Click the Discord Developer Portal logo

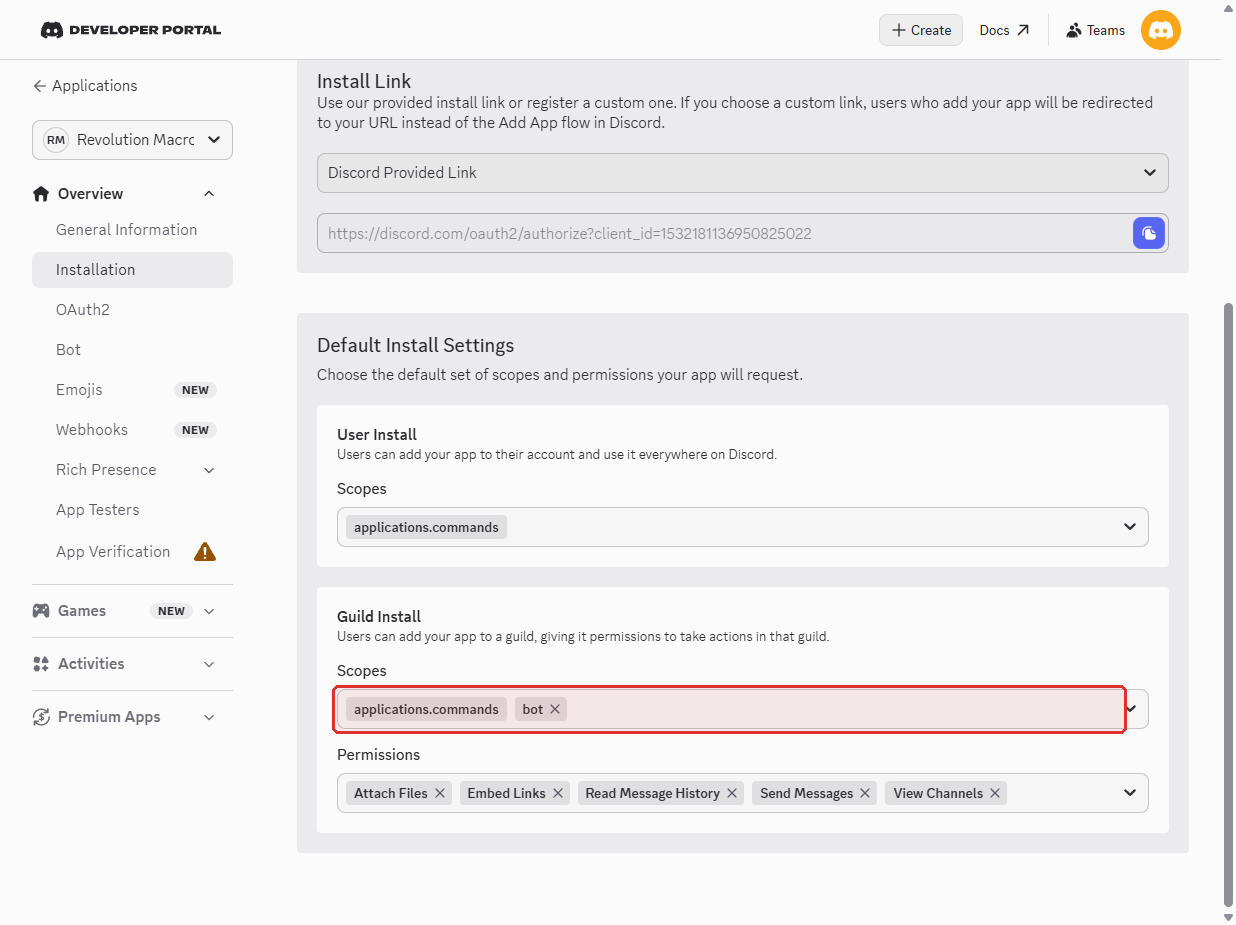(130, 30)
